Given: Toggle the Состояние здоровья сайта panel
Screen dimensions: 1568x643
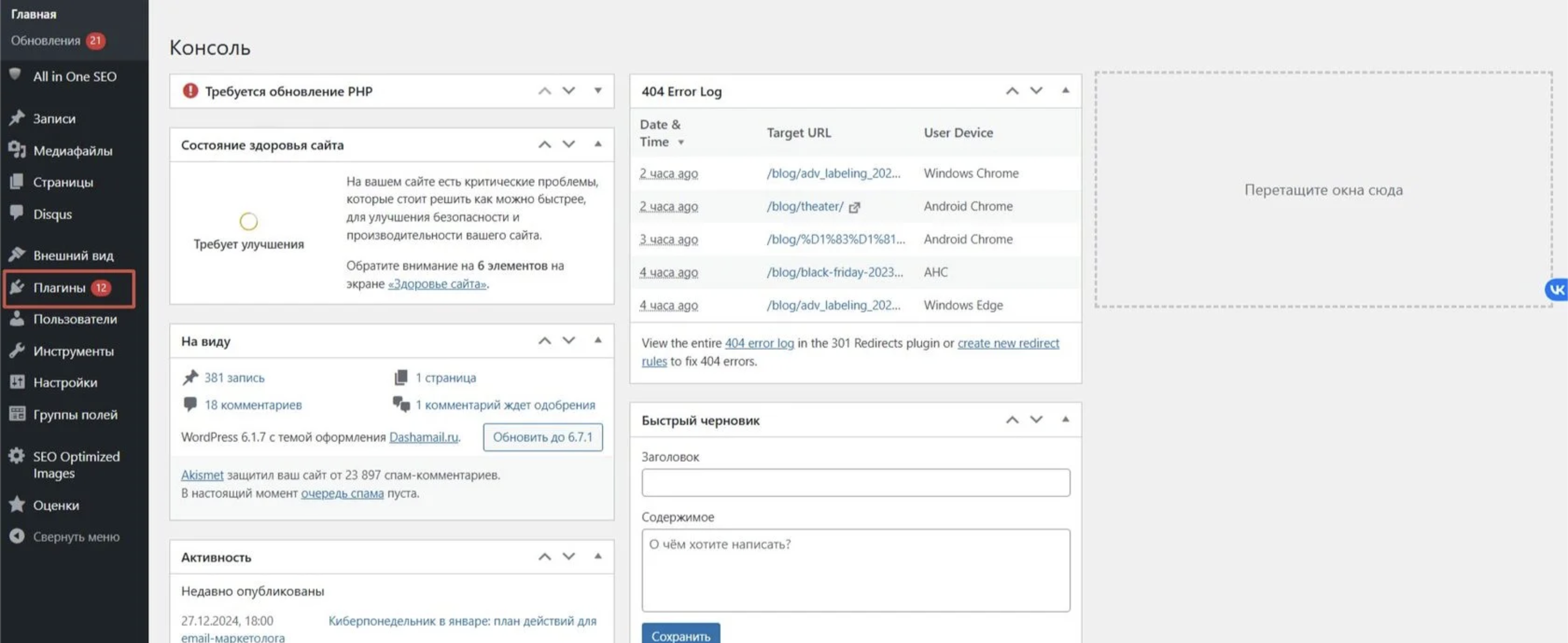Looking at the screenshot, I should click(x=598, y=144).
